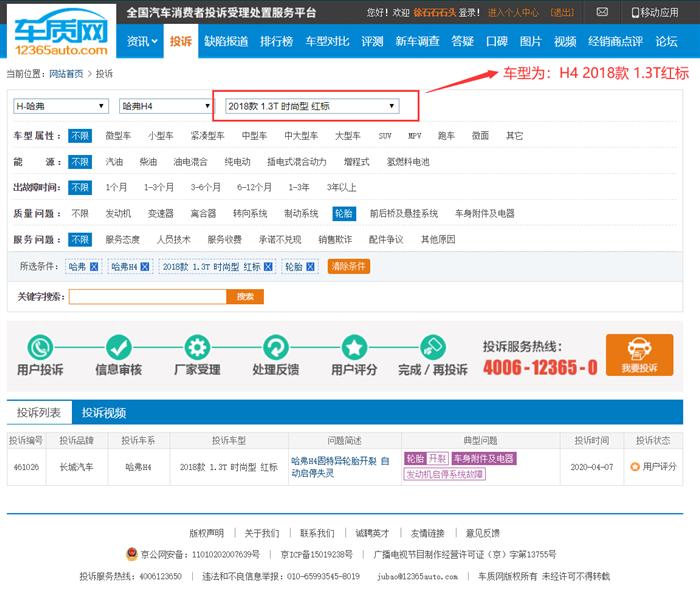Open 移动应用 mobile app link
This screenshot has height=590, width=700.
pos(655,12)
